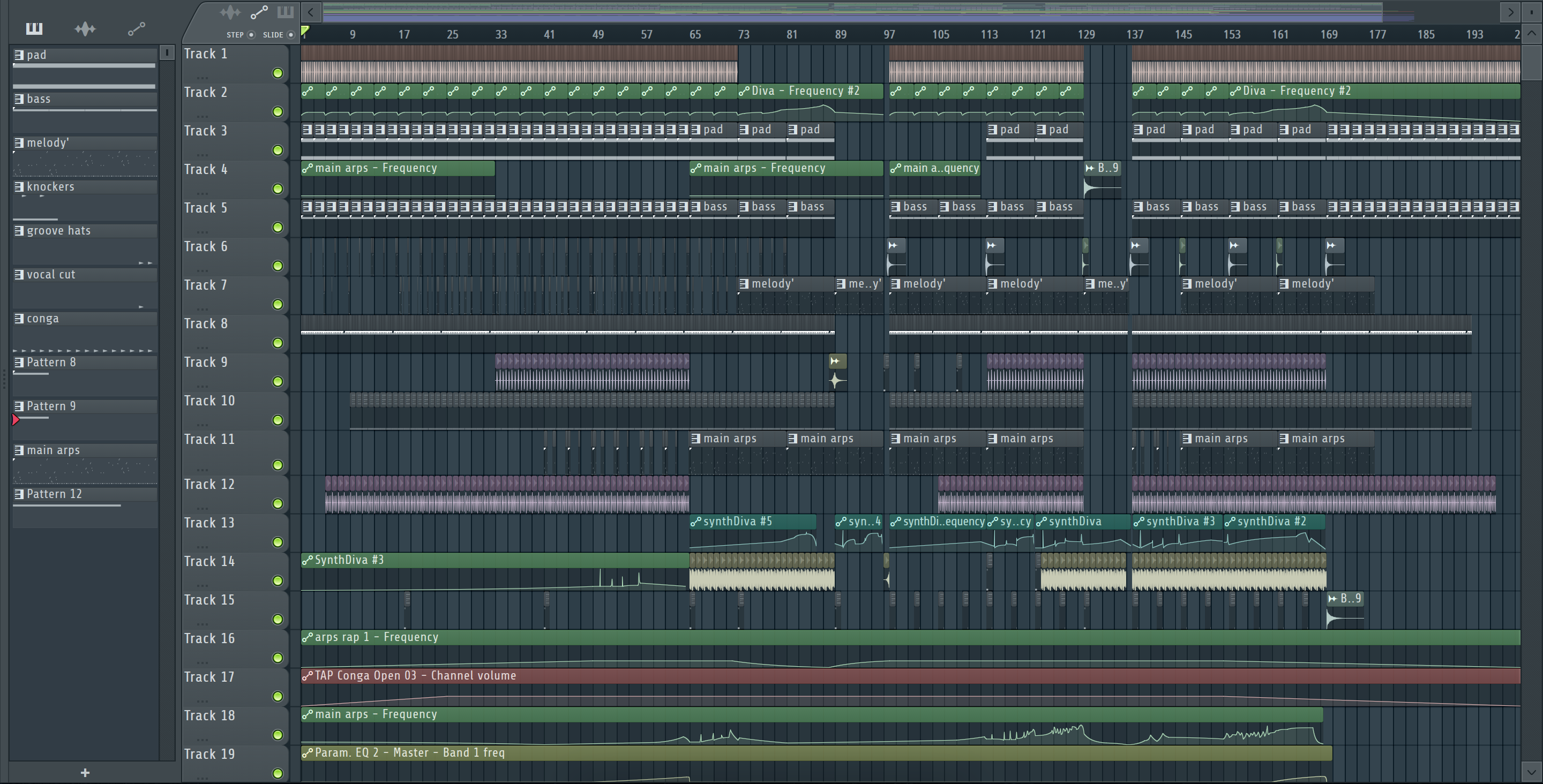Show piano patterns in the picker panel
The image size is (1543, 784).
pos(34,28)
